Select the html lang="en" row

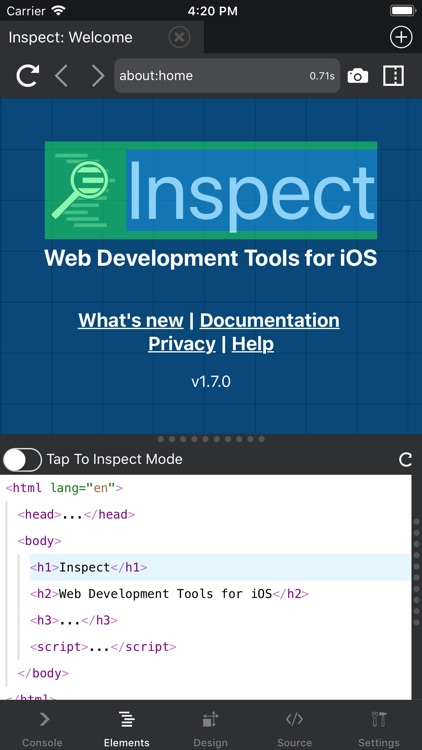[x=64, y=488]
